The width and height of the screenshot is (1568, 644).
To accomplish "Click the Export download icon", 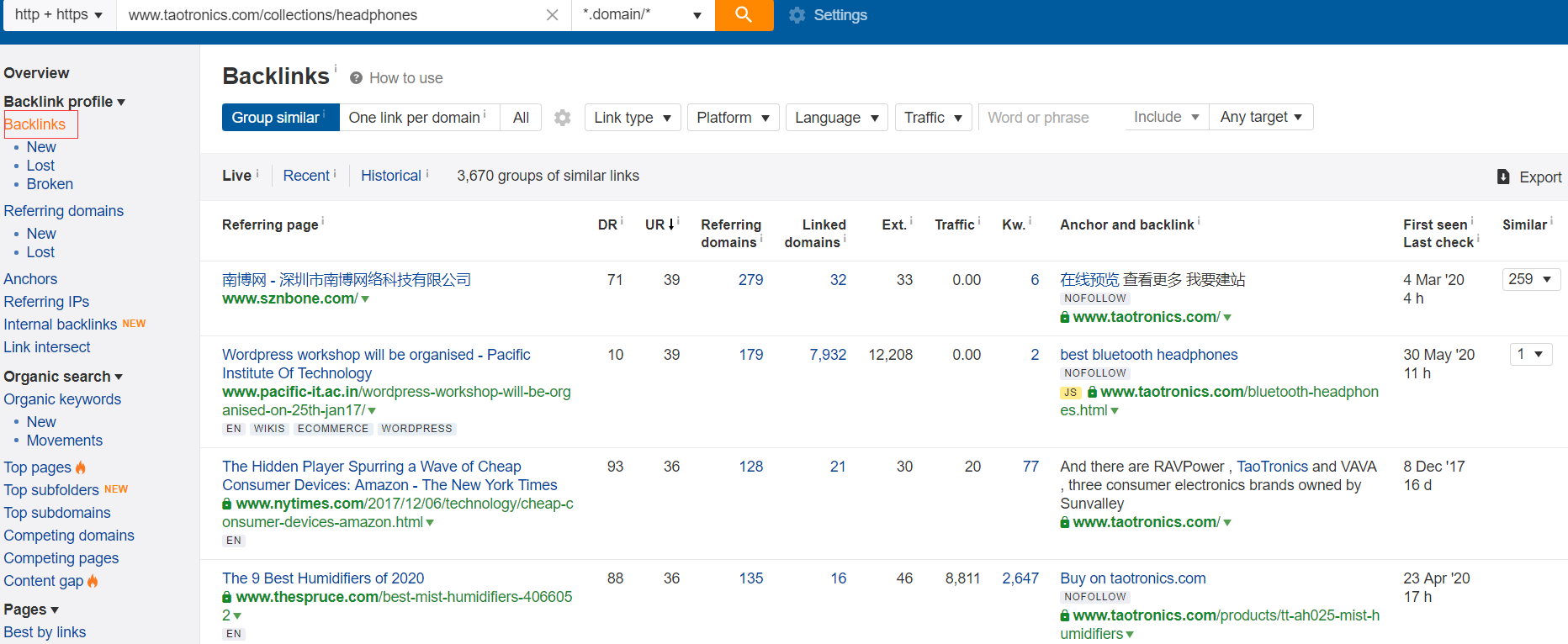I will coord(1503,177).
